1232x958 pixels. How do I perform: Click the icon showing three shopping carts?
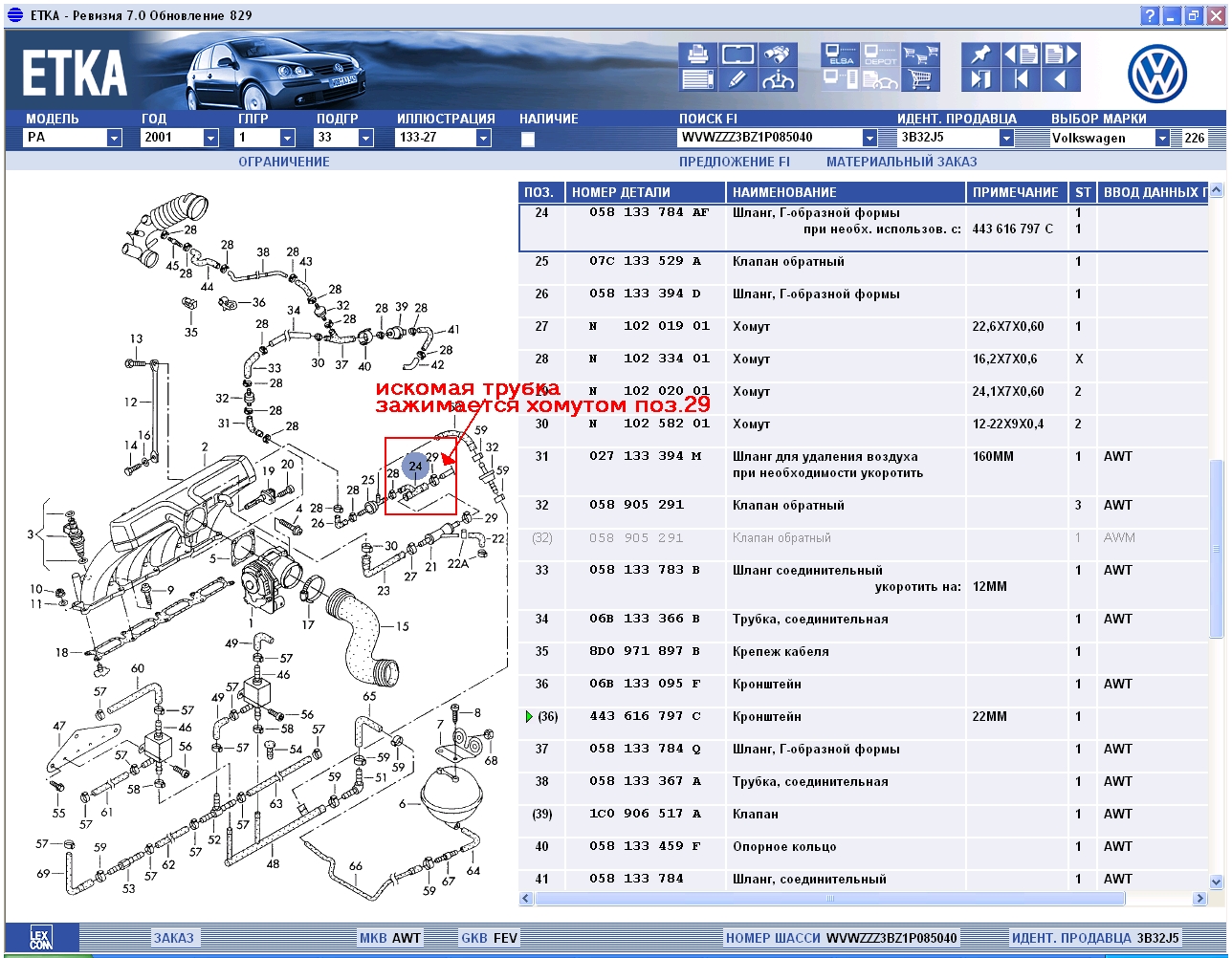[x=921, y=54]
